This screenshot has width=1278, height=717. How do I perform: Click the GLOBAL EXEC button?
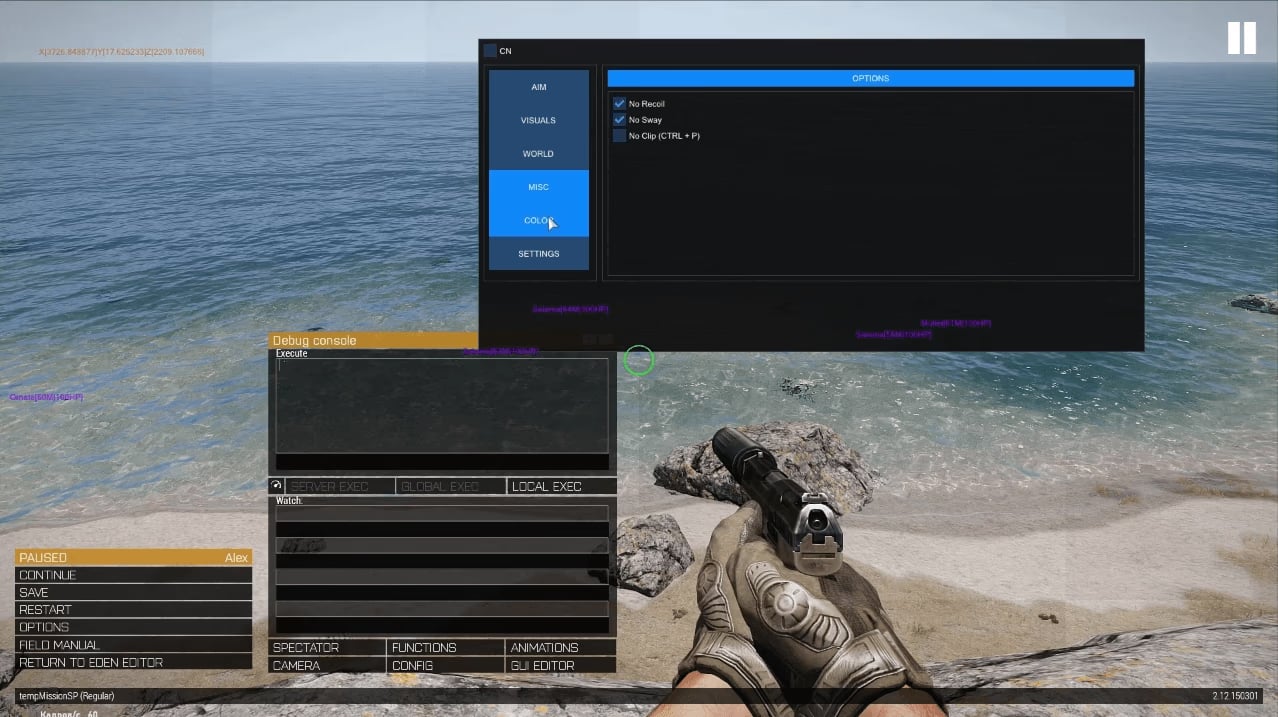(x=451, y=486)
